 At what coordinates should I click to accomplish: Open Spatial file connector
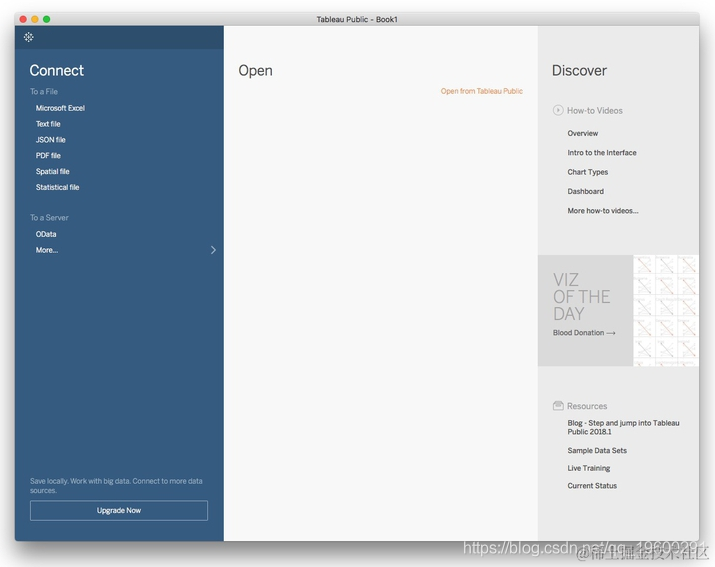52,172
